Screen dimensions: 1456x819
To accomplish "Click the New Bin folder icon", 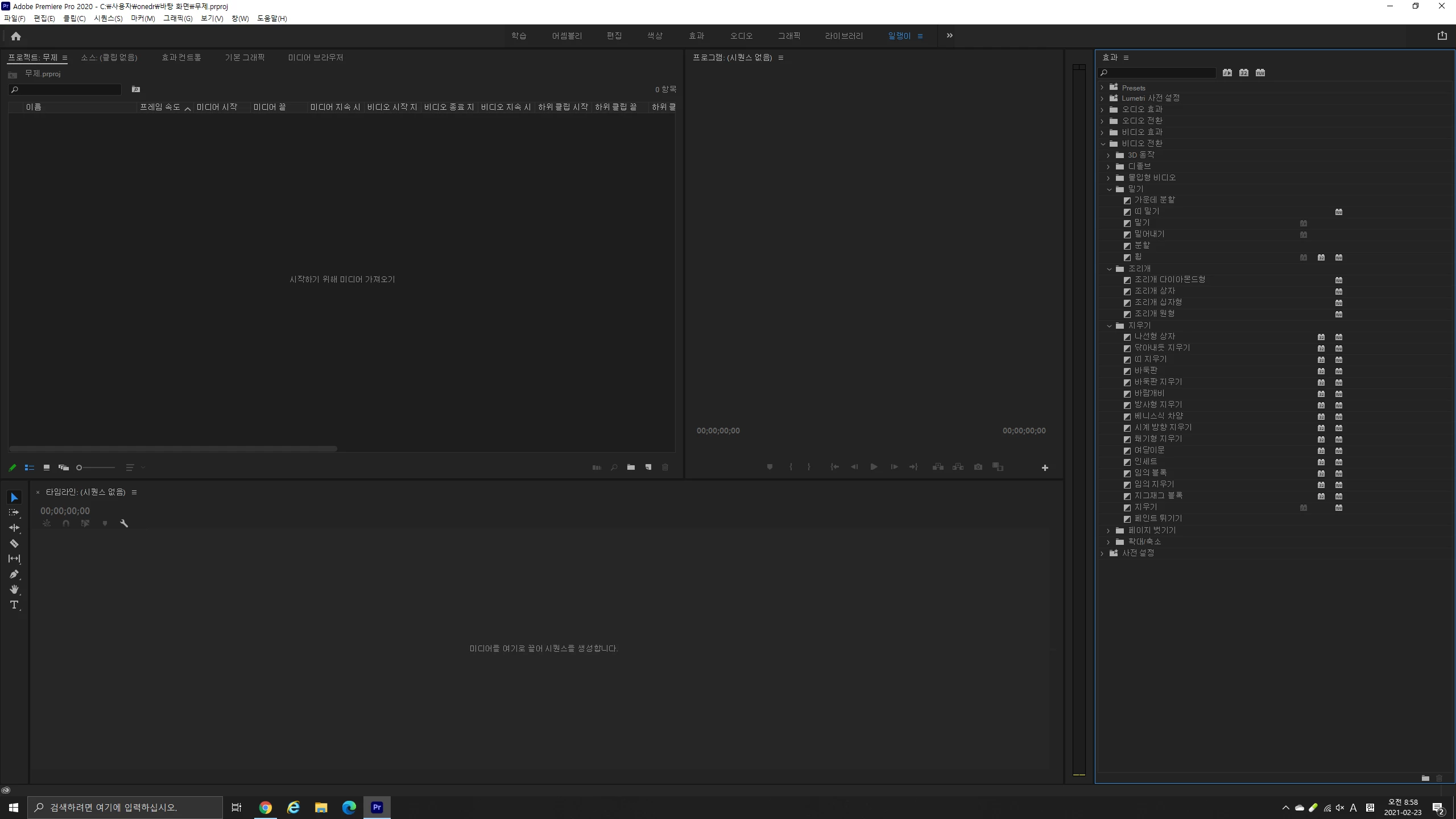I will [x=631, y=468].
